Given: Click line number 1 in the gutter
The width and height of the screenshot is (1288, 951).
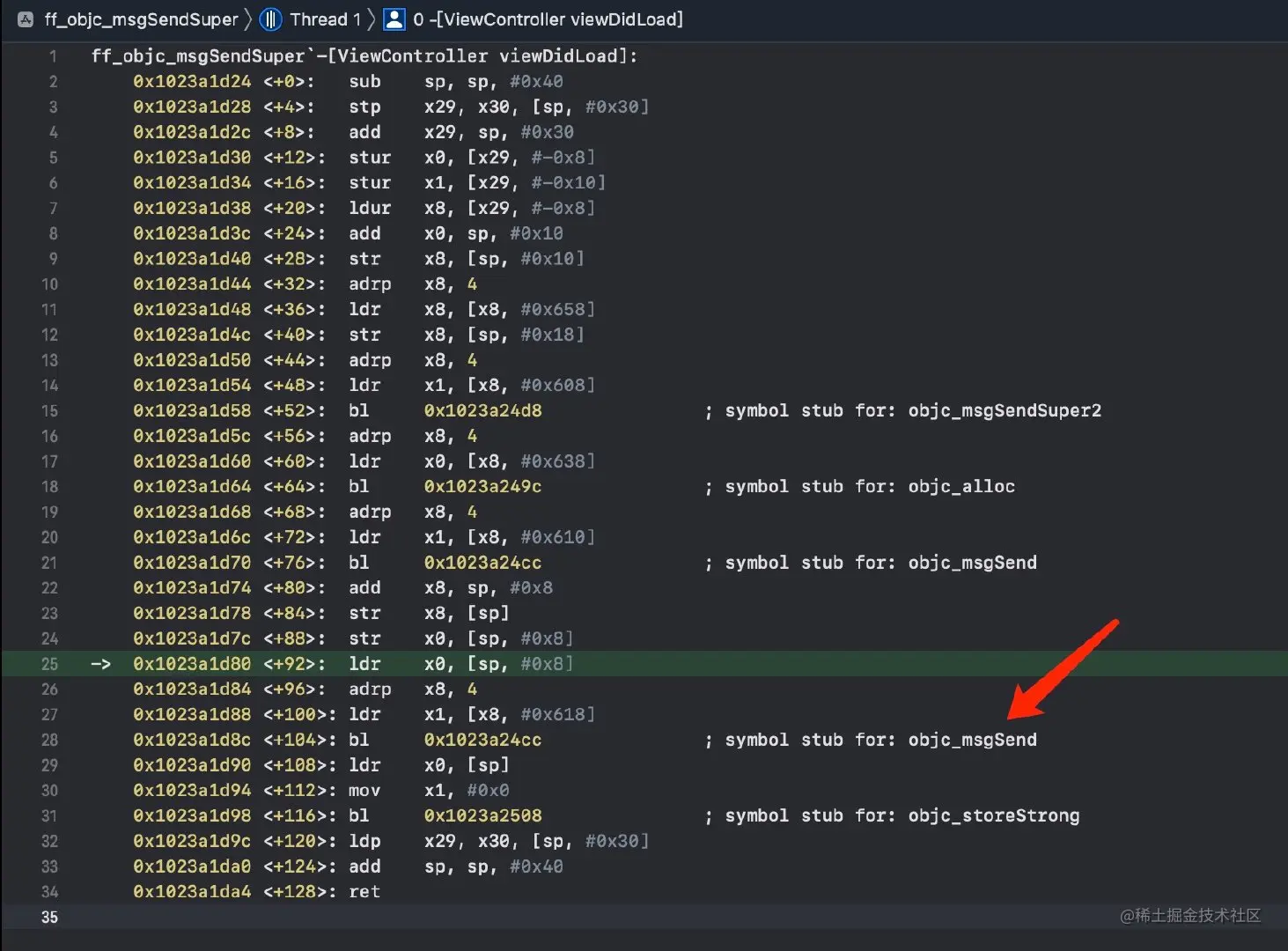Looking at the screenshot, I should (x=53, y=56).
